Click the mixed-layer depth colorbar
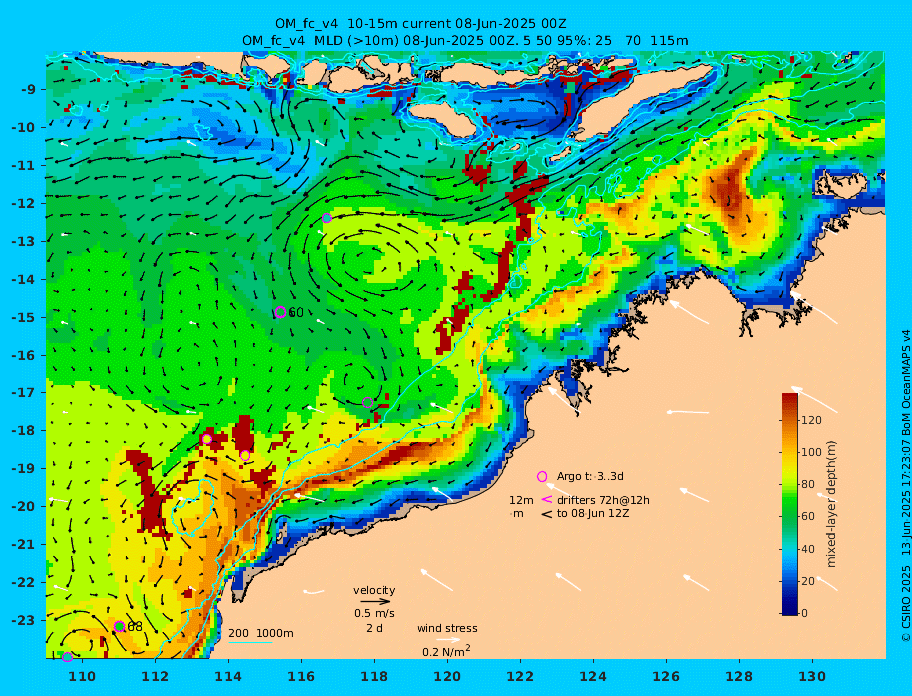The image size is (912, 696). point(790,504)
